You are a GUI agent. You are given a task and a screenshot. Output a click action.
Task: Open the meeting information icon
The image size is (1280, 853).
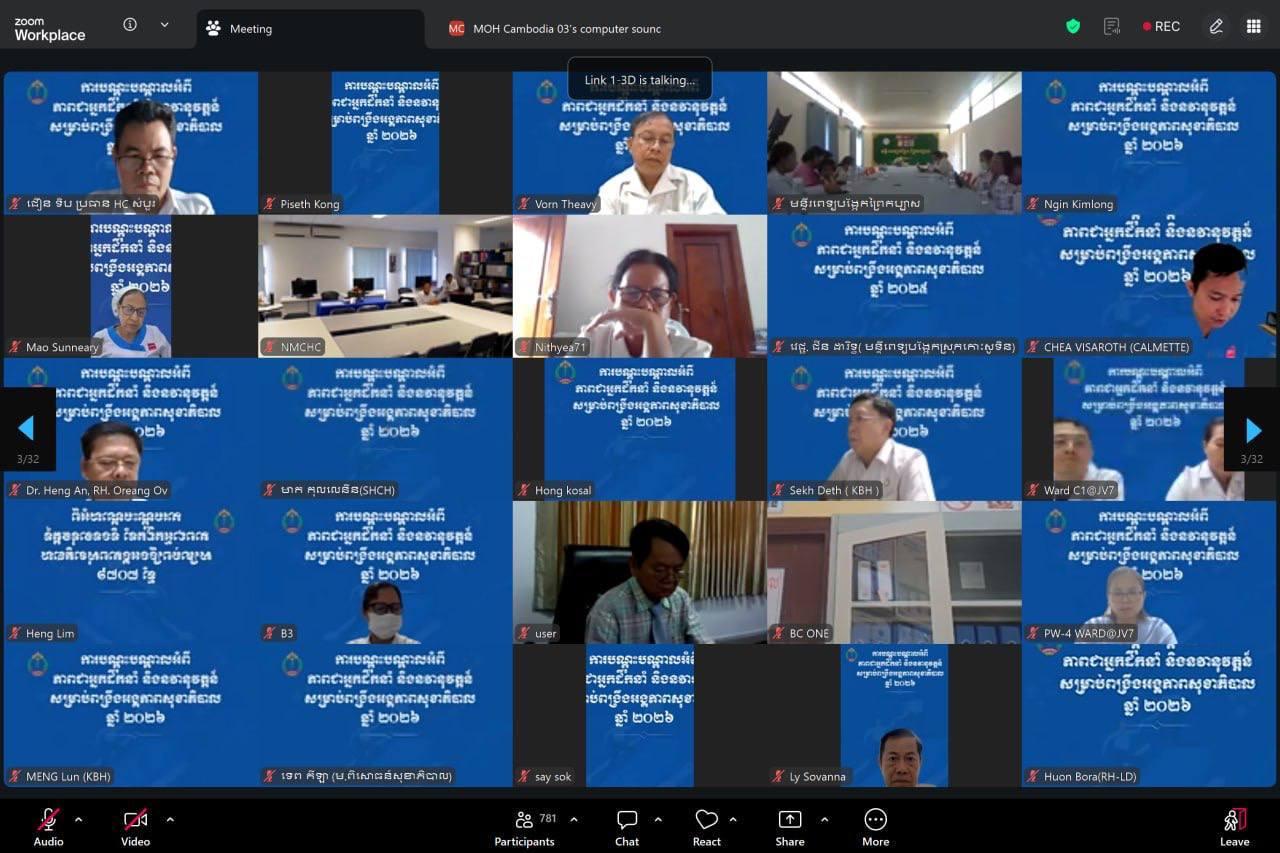(x=130, y=25)
